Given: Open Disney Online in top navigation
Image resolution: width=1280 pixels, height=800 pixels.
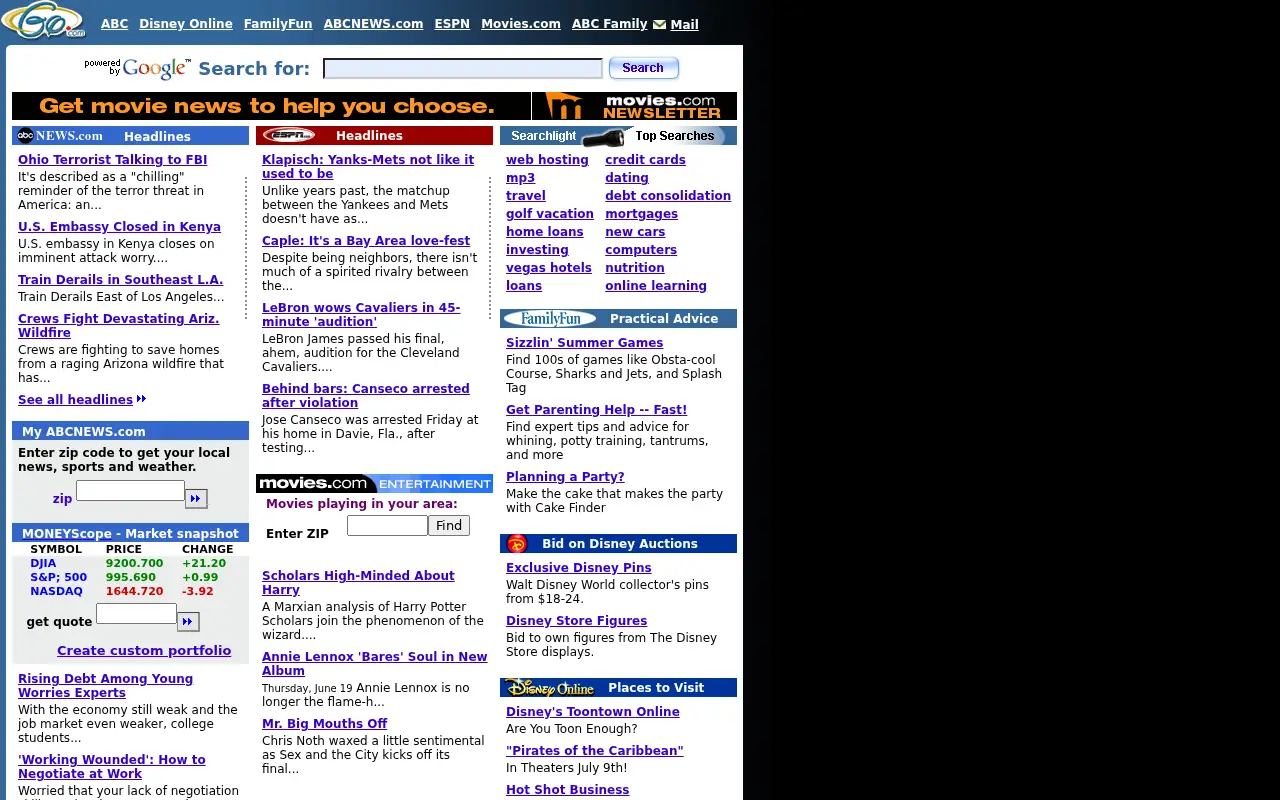Looking at the screenshot, I should (186, 24).
